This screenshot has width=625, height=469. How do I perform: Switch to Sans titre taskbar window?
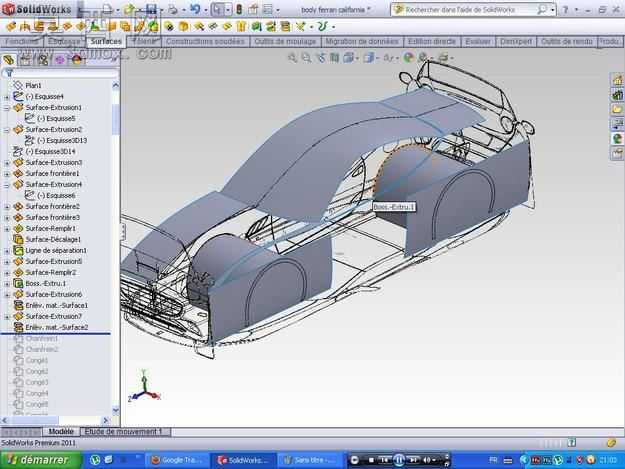tap(310, 460)
